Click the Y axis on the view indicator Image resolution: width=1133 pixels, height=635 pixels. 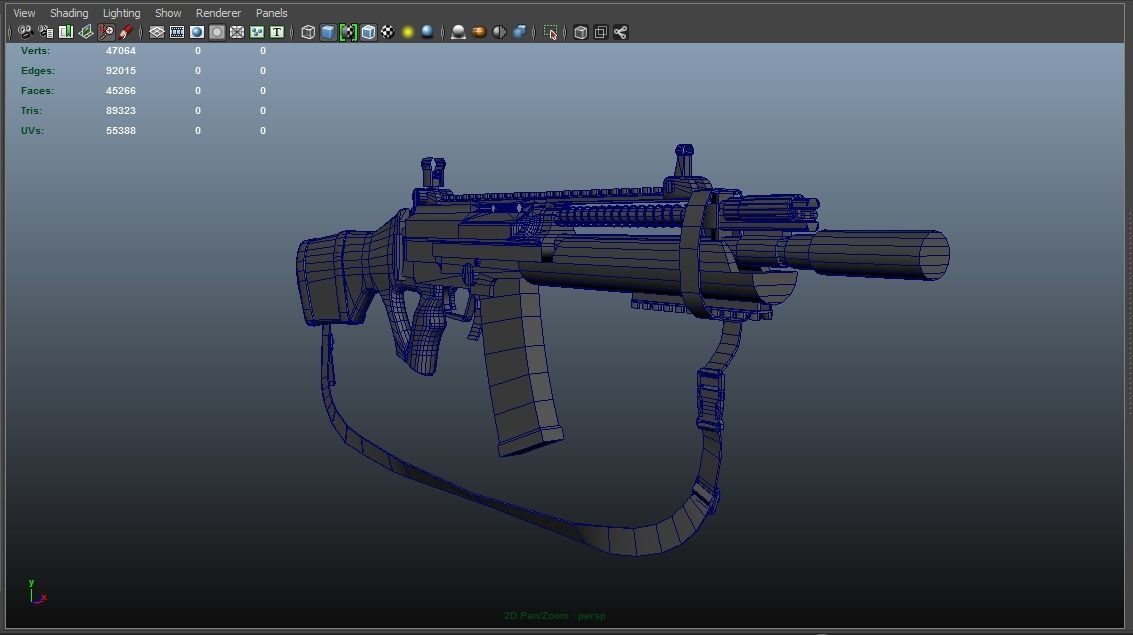(33, 584)
